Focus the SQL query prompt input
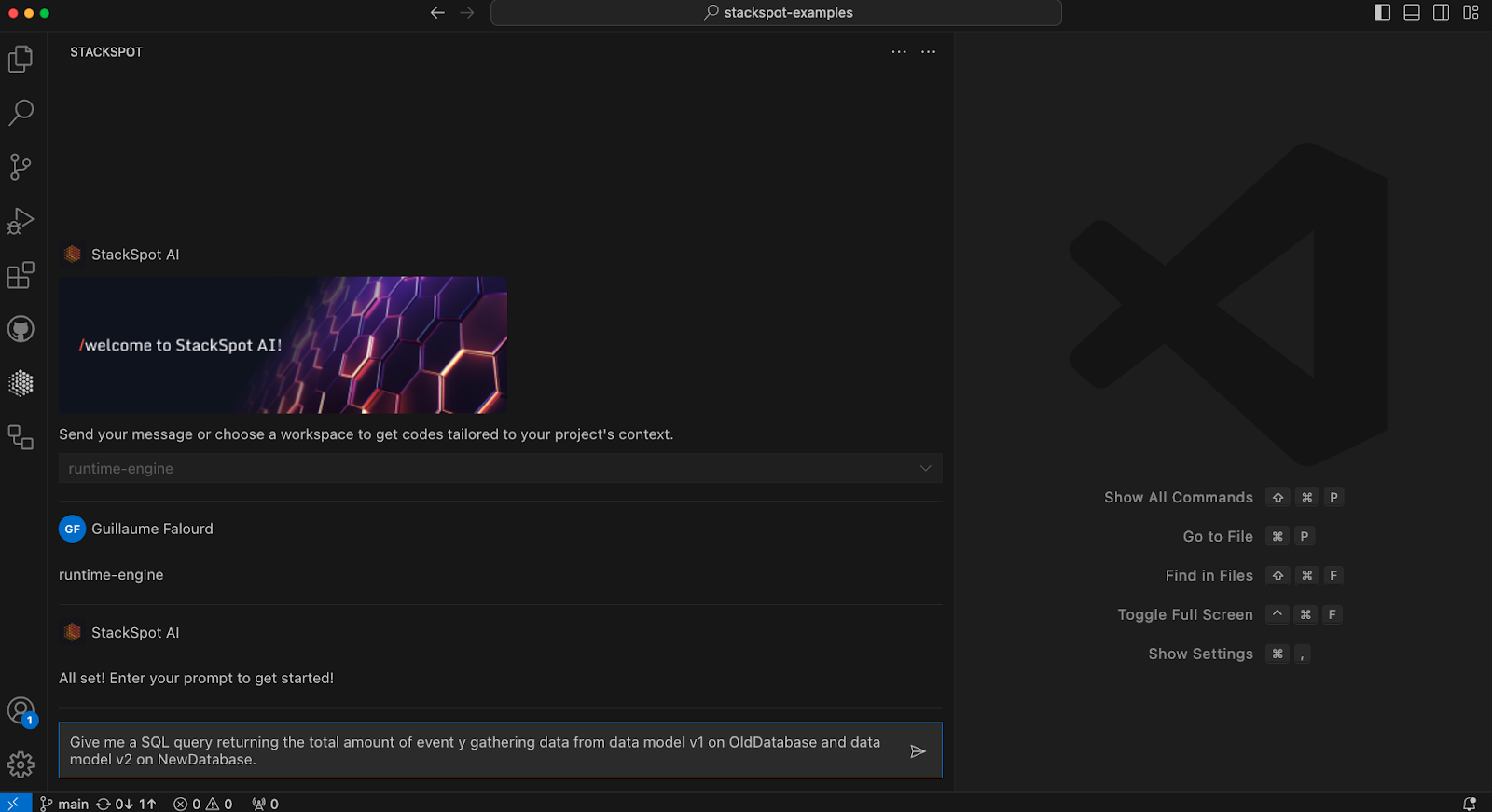 tap(501, 750)
